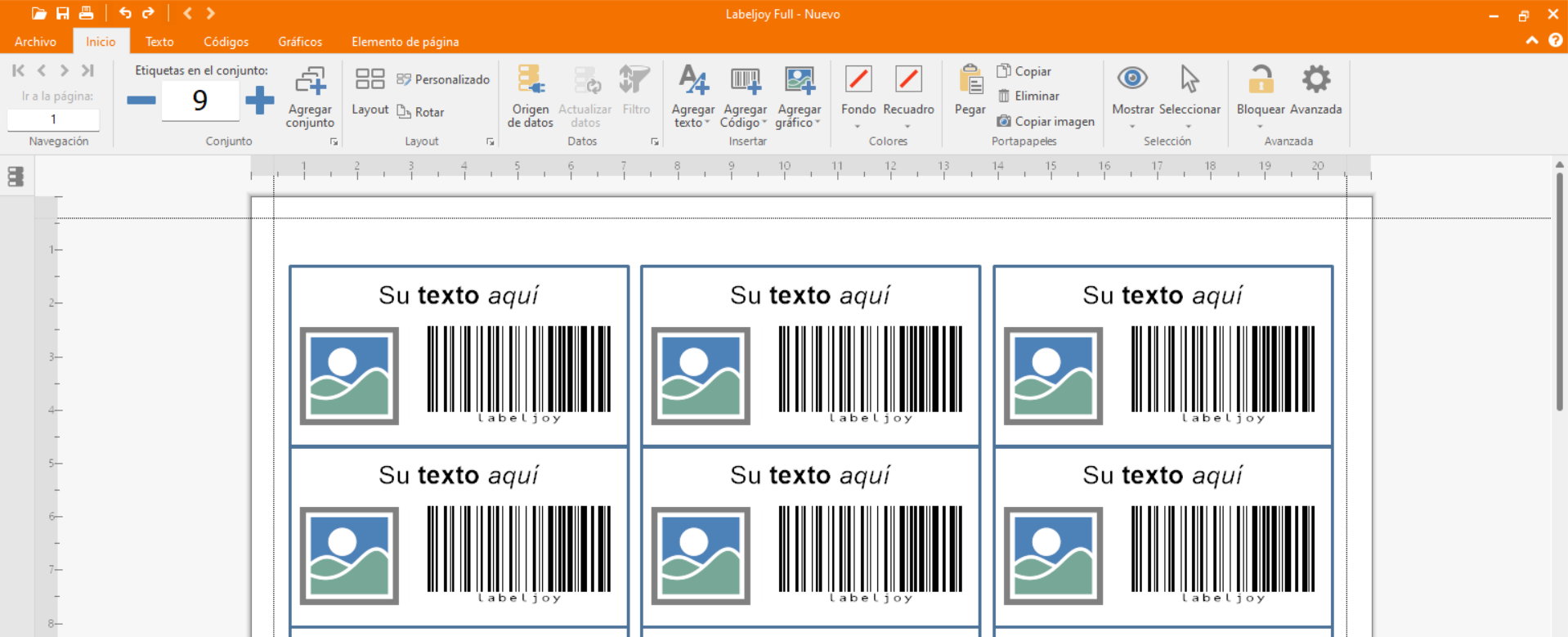The width and height of the screenshot is (1568, 637).
Task: Decrease labels in set with minus button
Action: click(x=141, y=101)
